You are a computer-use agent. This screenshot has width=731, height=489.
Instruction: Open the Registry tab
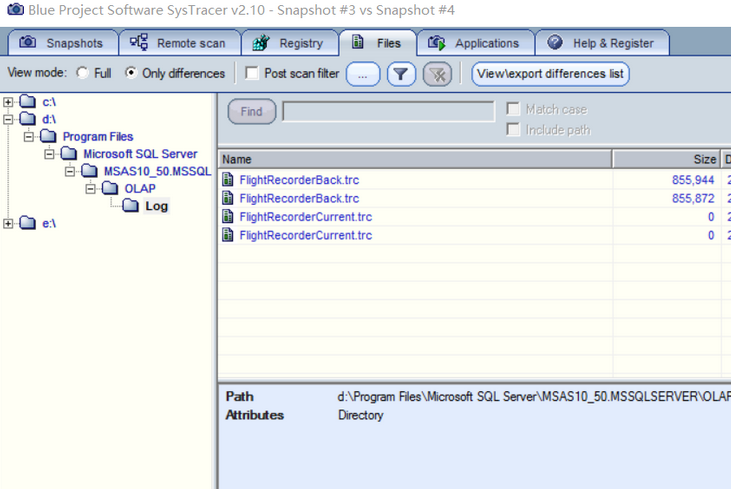[290, 43]
